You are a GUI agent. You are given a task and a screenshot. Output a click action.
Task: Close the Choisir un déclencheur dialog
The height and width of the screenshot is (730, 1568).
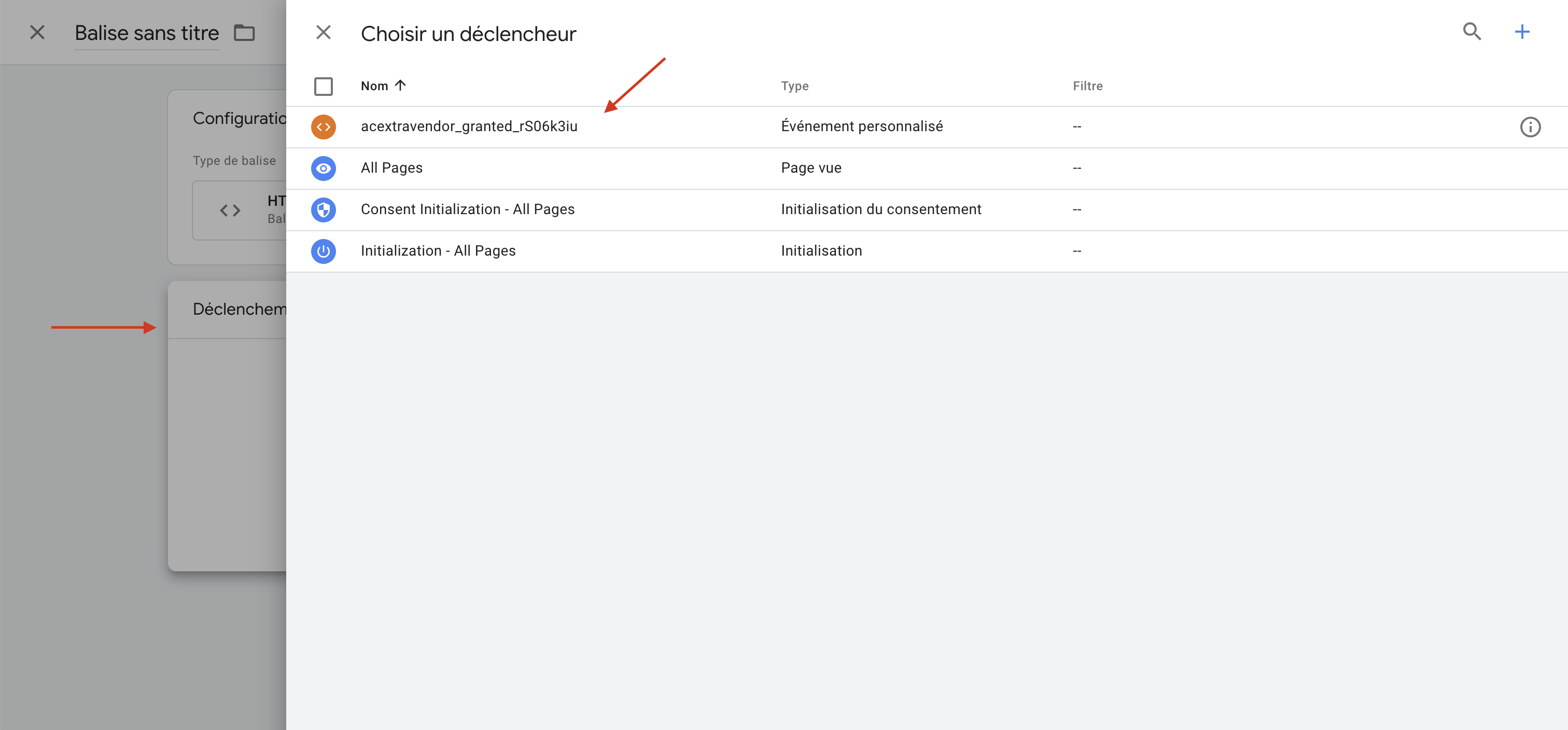323,32
